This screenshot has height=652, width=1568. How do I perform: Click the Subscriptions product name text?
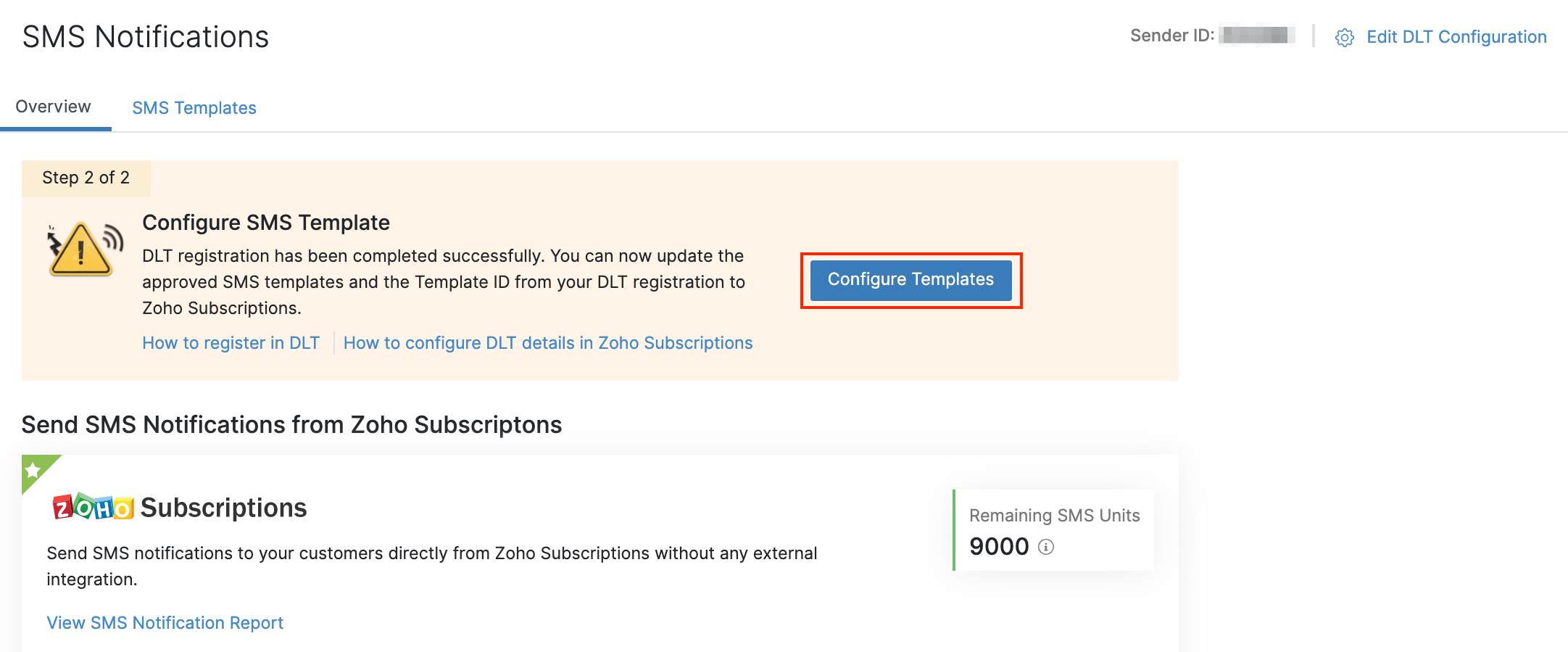click(x=223, y=508)
